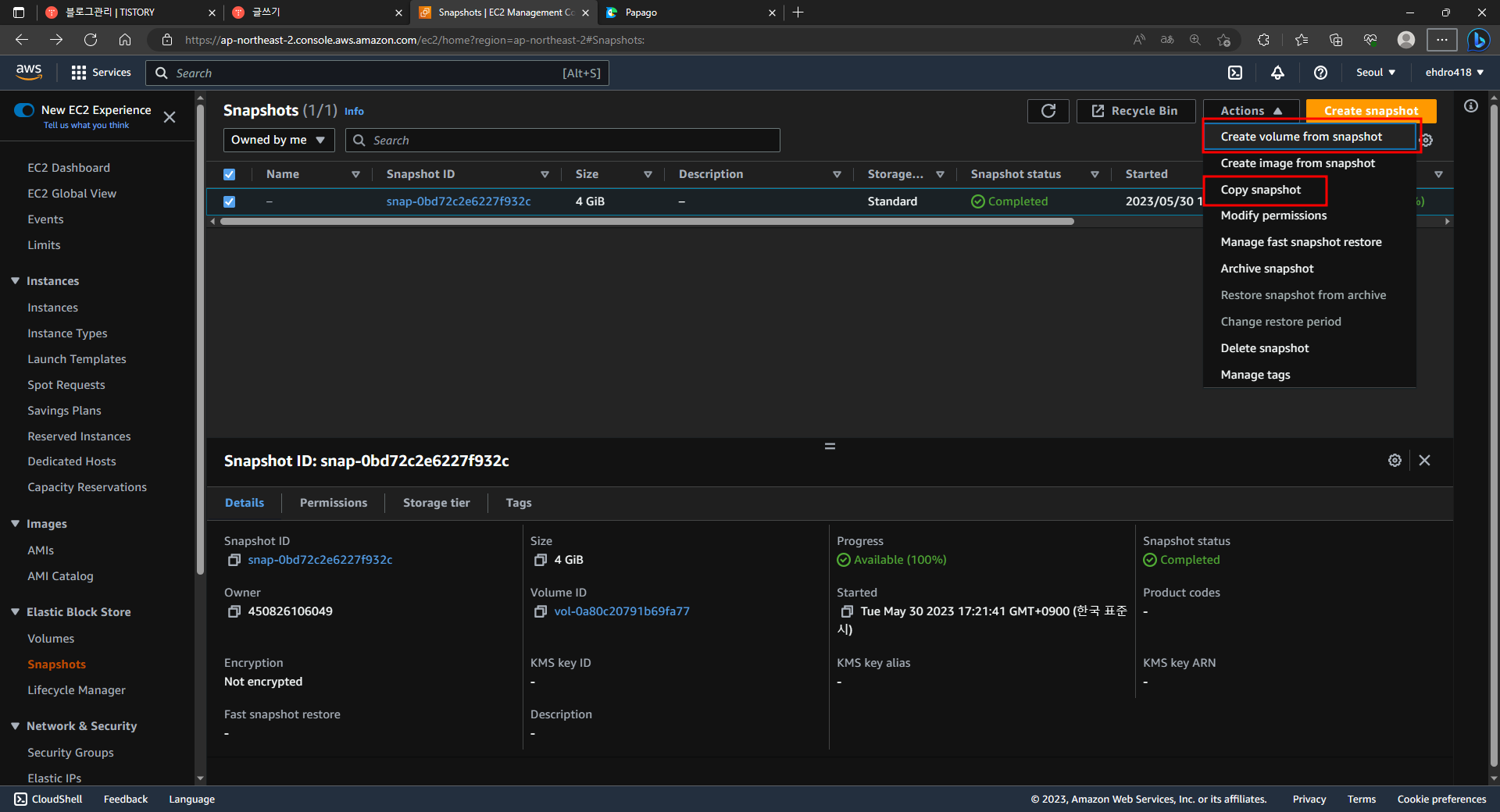Image resolution: width=1500 pixels, height=812 pixels.
Task: Copy the Size value
Action: click(540, 560)
